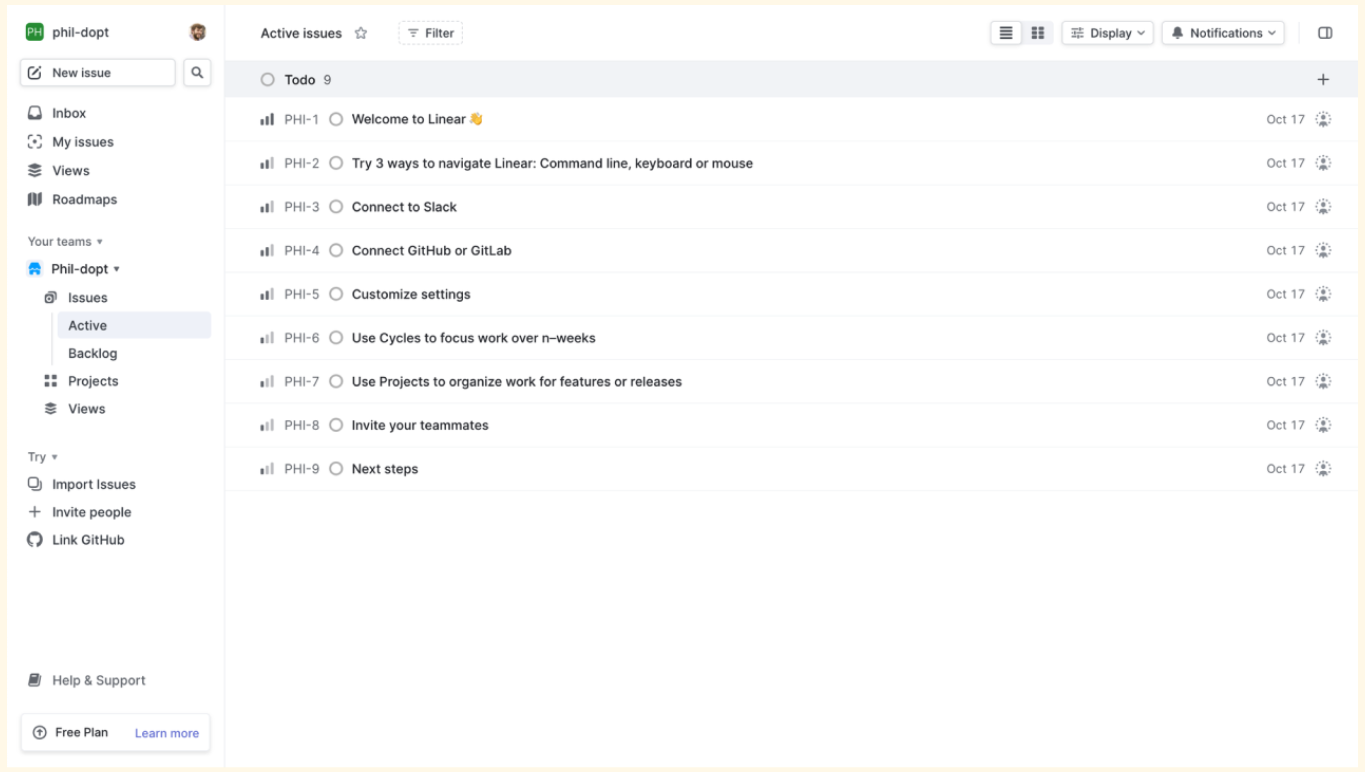Open user avatar in top-left corner

pyautogui.click(x=198, y=32)
